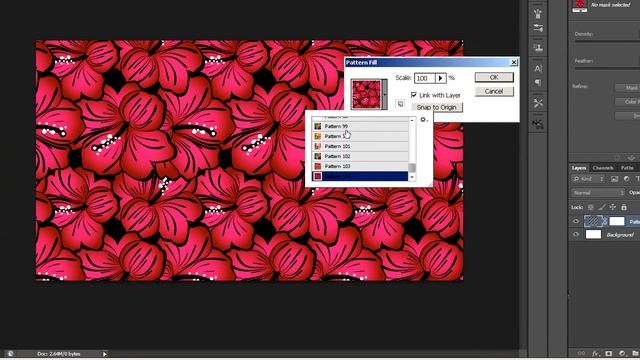Select Pattern 99 in the list
Screen dimensions: 640x360
[x=360, y=126]
